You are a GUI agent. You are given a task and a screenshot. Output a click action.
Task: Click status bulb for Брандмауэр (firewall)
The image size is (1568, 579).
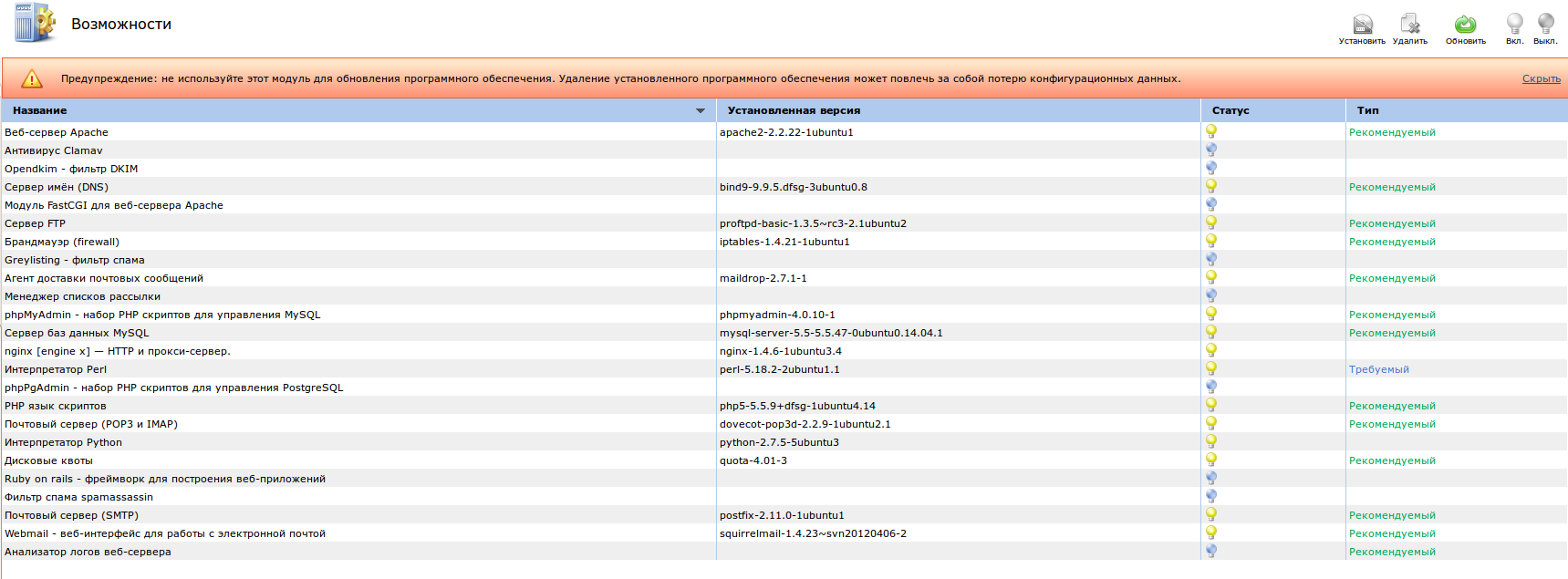(1211, 241)
